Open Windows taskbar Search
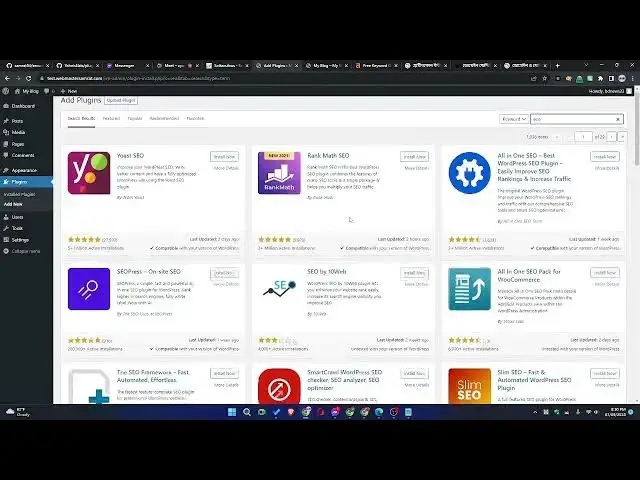 click(x=247, y=412)
